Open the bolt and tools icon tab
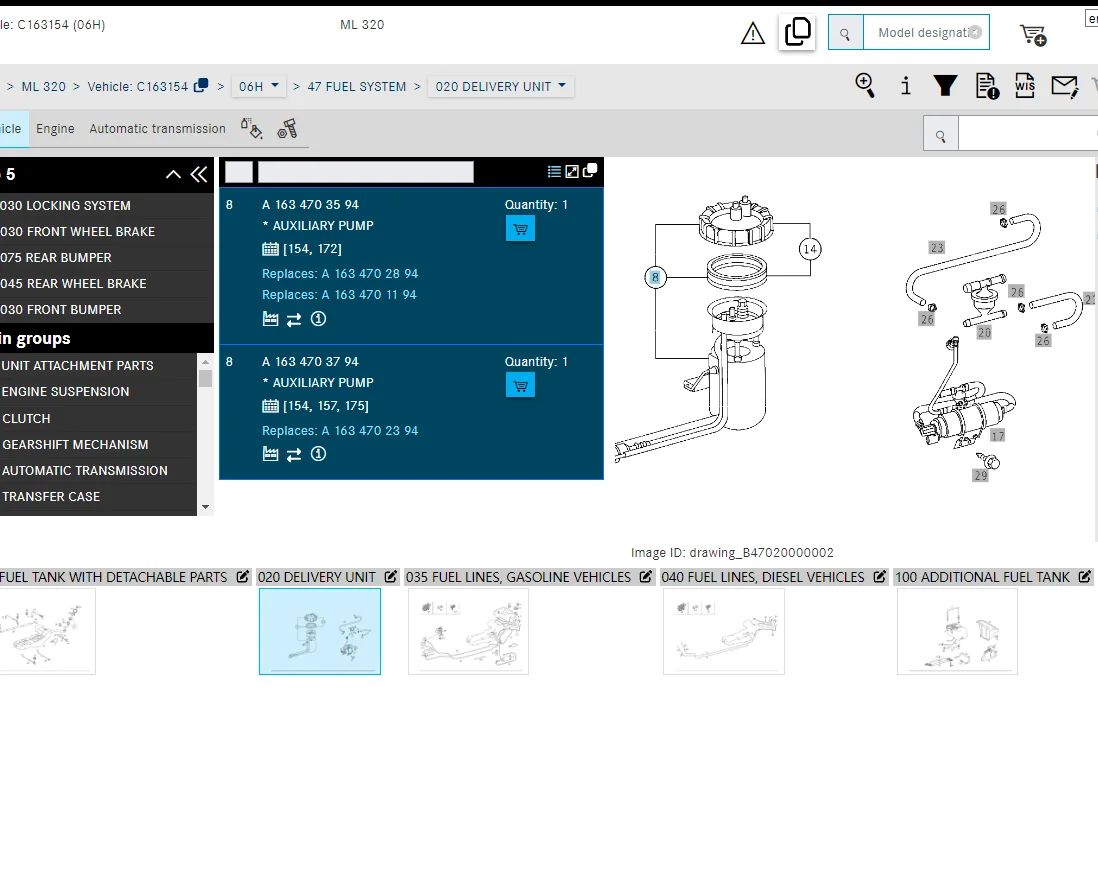Viewport: 1098px width, 874px height. pos(287,129)
